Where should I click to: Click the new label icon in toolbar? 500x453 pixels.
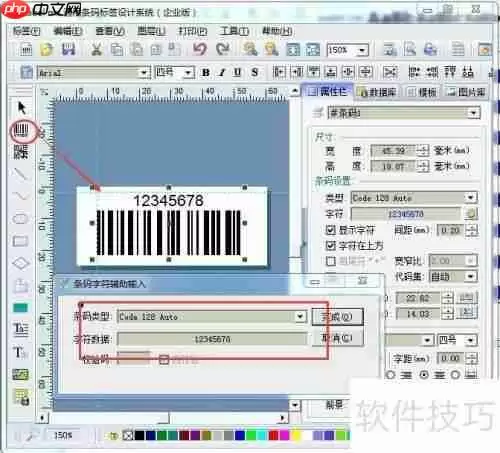(26, 50)
